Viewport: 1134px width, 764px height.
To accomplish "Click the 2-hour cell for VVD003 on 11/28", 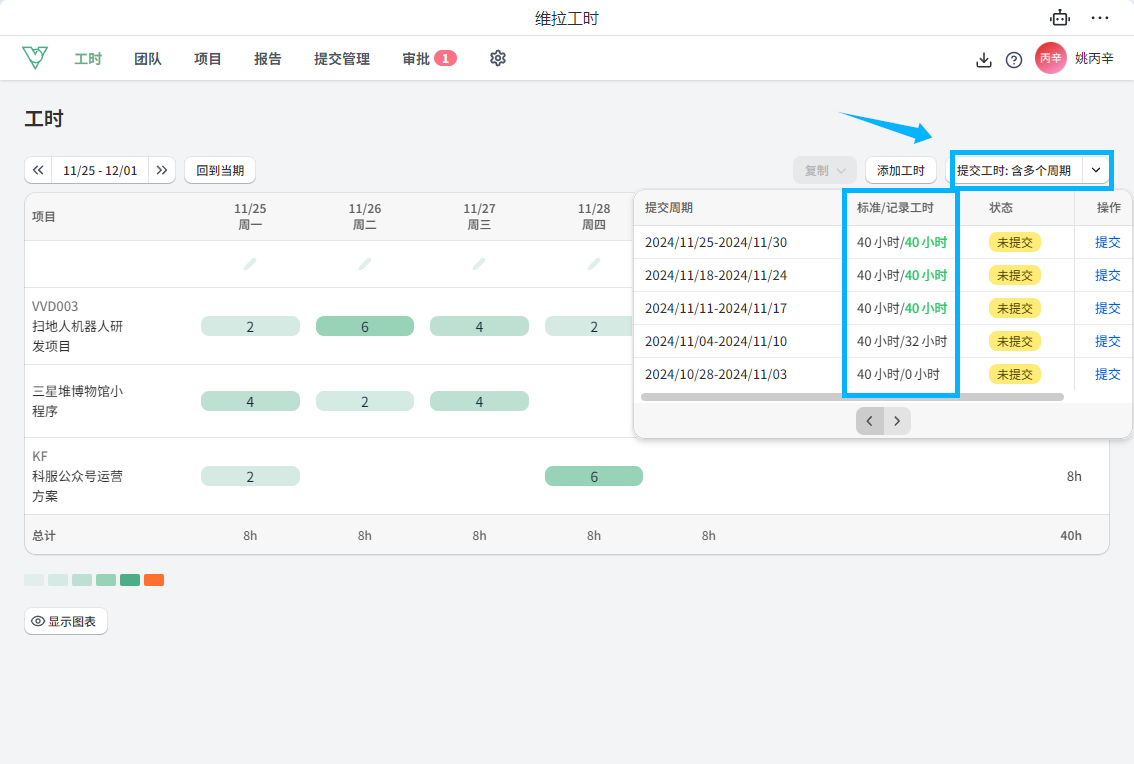I will [589, 326].
